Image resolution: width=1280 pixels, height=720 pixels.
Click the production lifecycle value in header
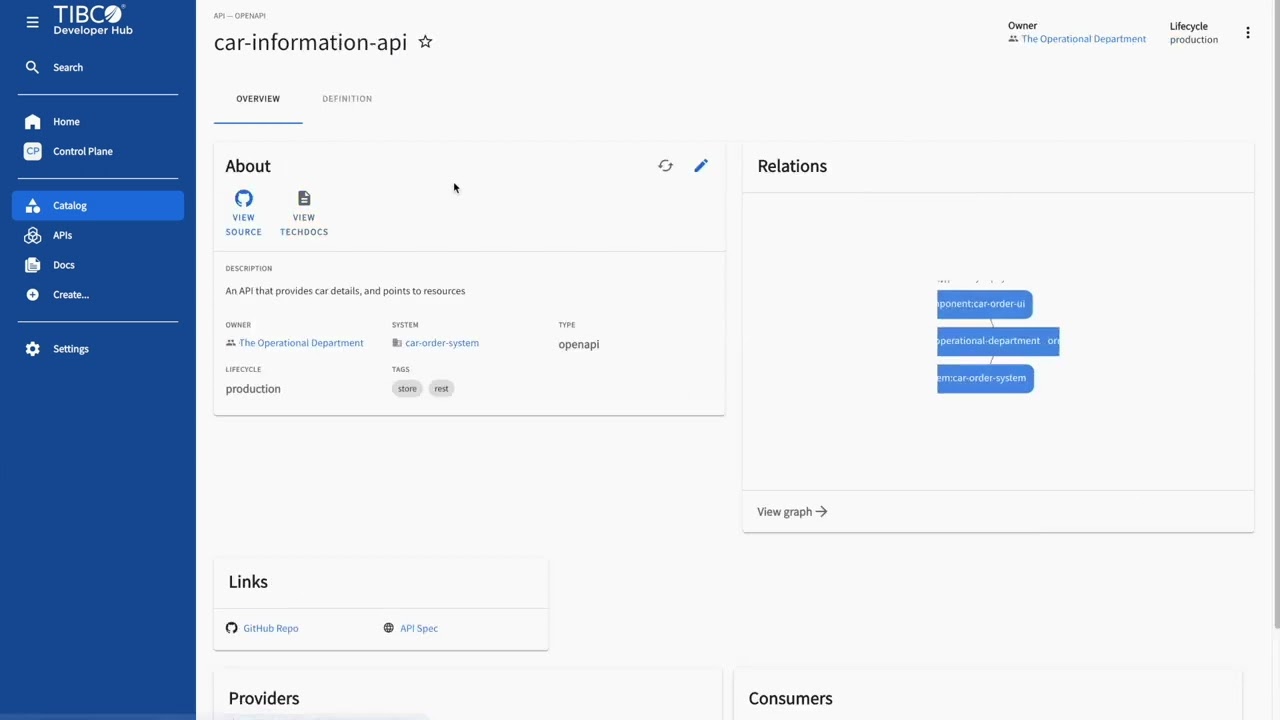pyautogui.click(x=1194, y=40)
